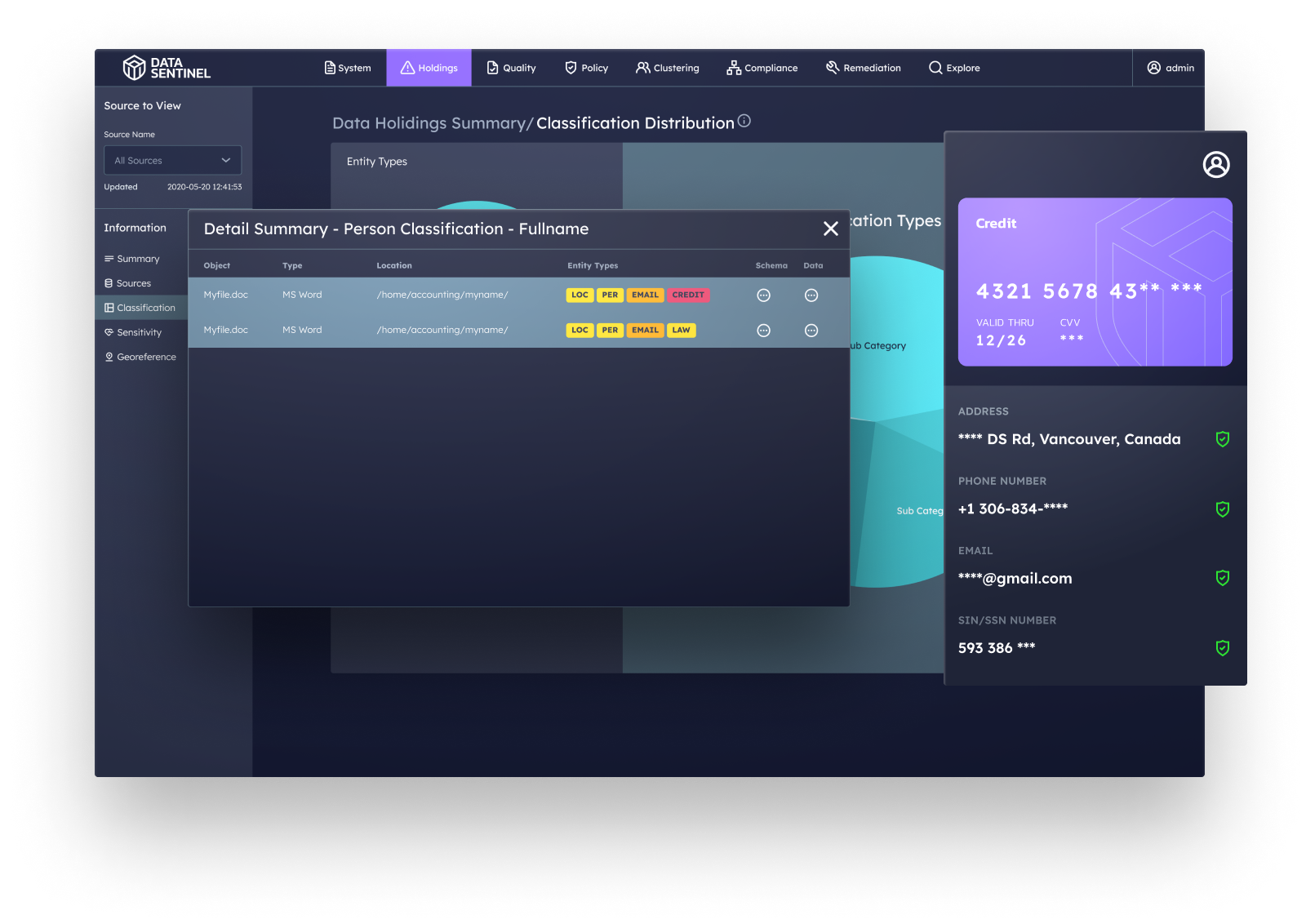Open the Explore search icon
The image size is (1306, 924).
(x=935, y=68)
